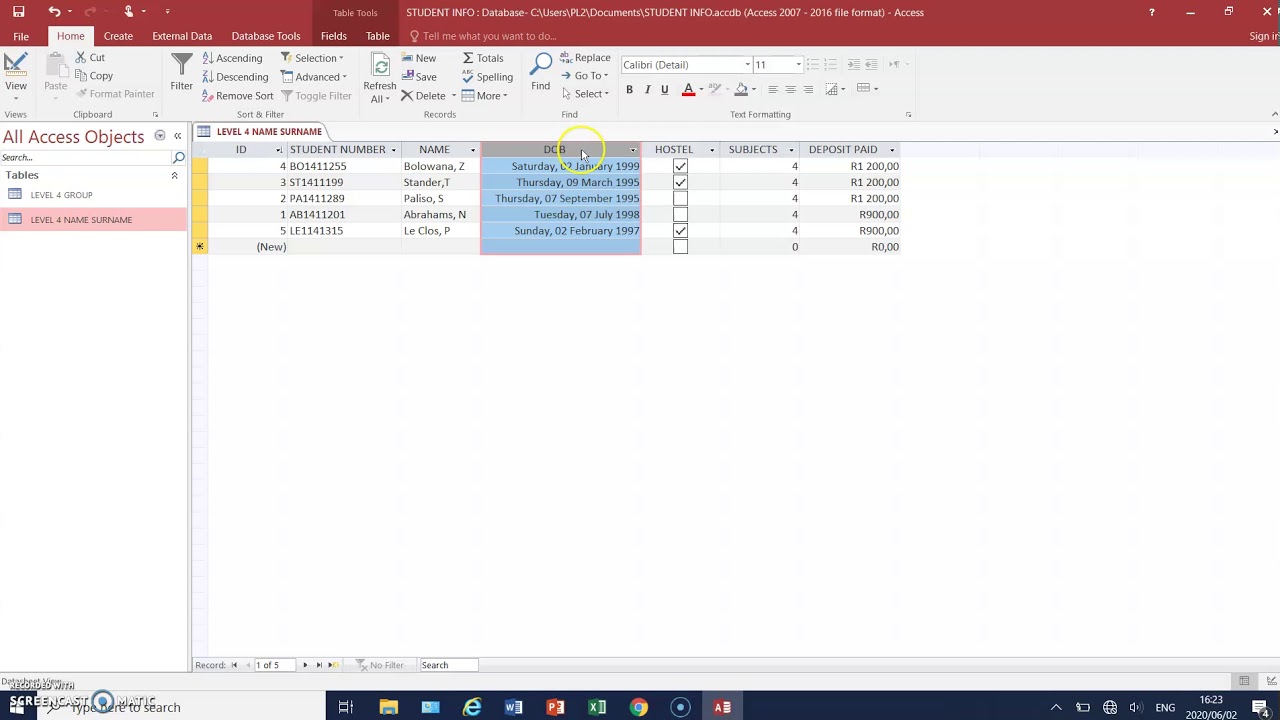Image resolution: width=1280 pixels, height=720 pixels.
Task: Open the background fill color arrow
Action: [754, 90]
